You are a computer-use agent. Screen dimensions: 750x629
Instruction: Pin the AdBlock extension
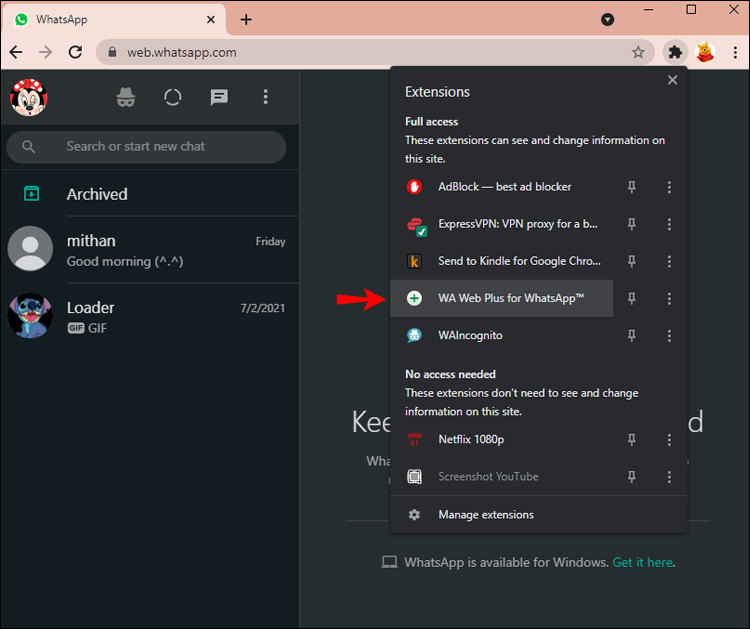coord(631,187)
